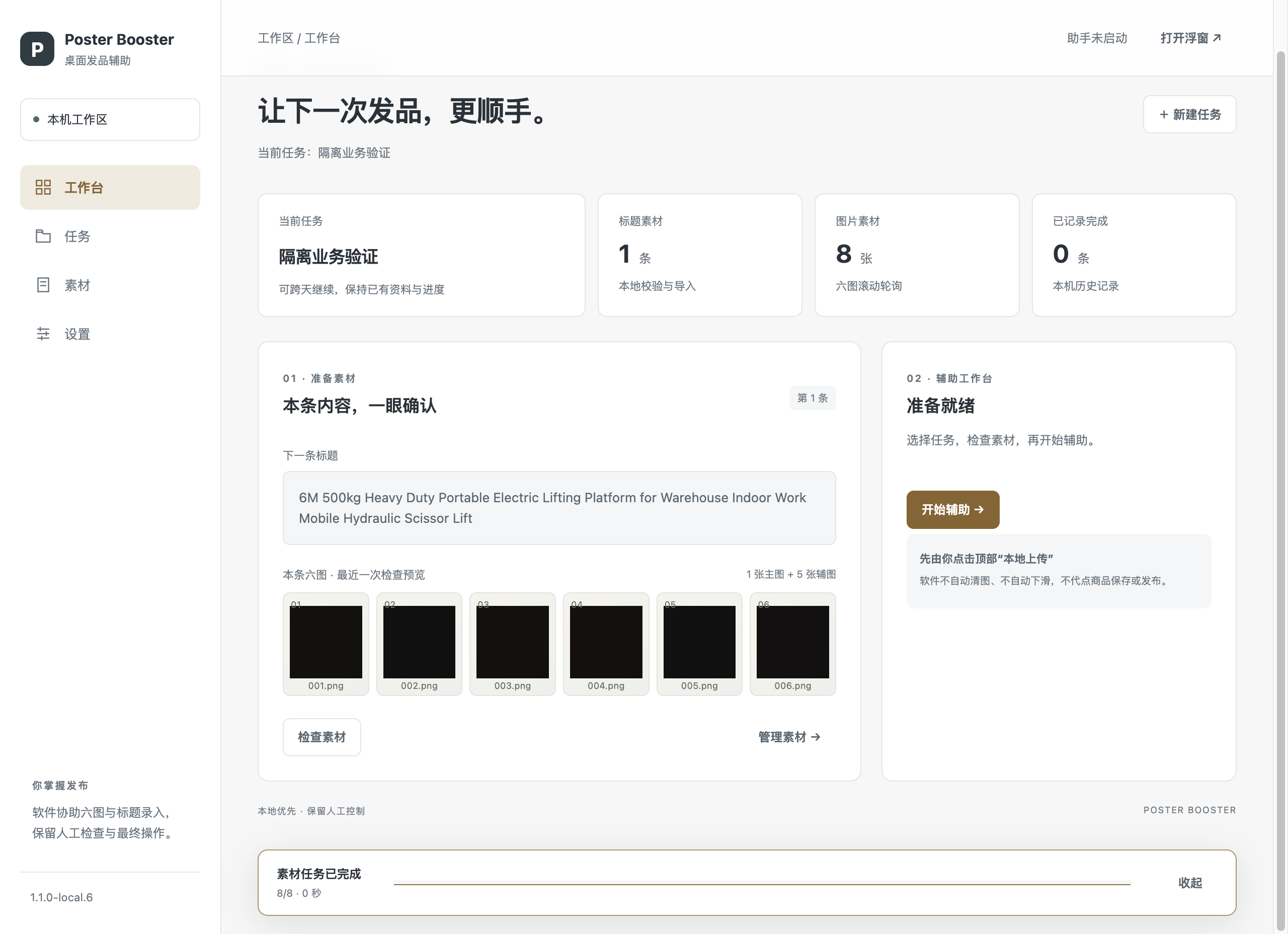Click the 第 1 条 badge
Viewport: 1288px width, 934px height.
pos(813,398)
